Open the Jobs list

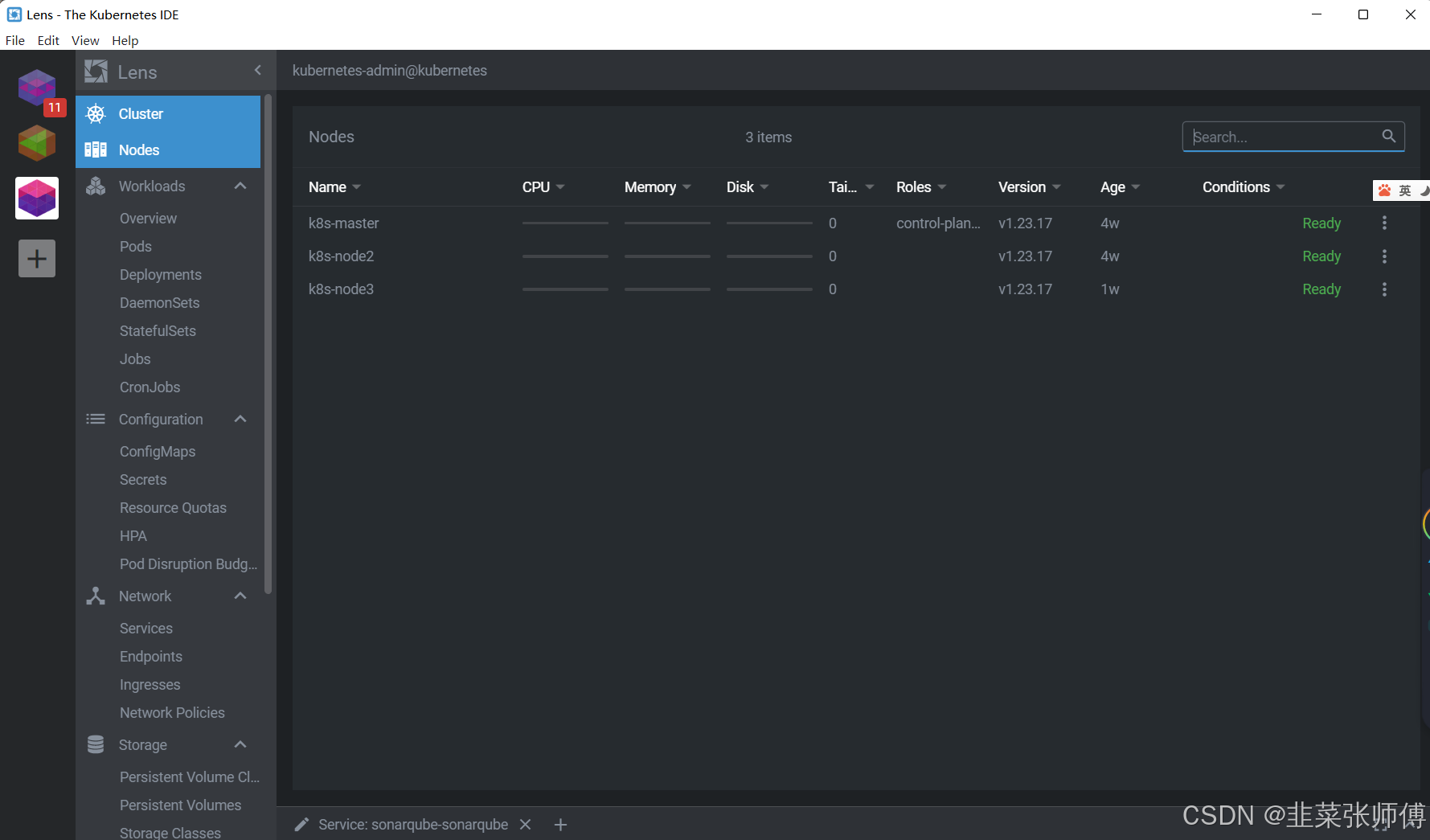point(135,359)
